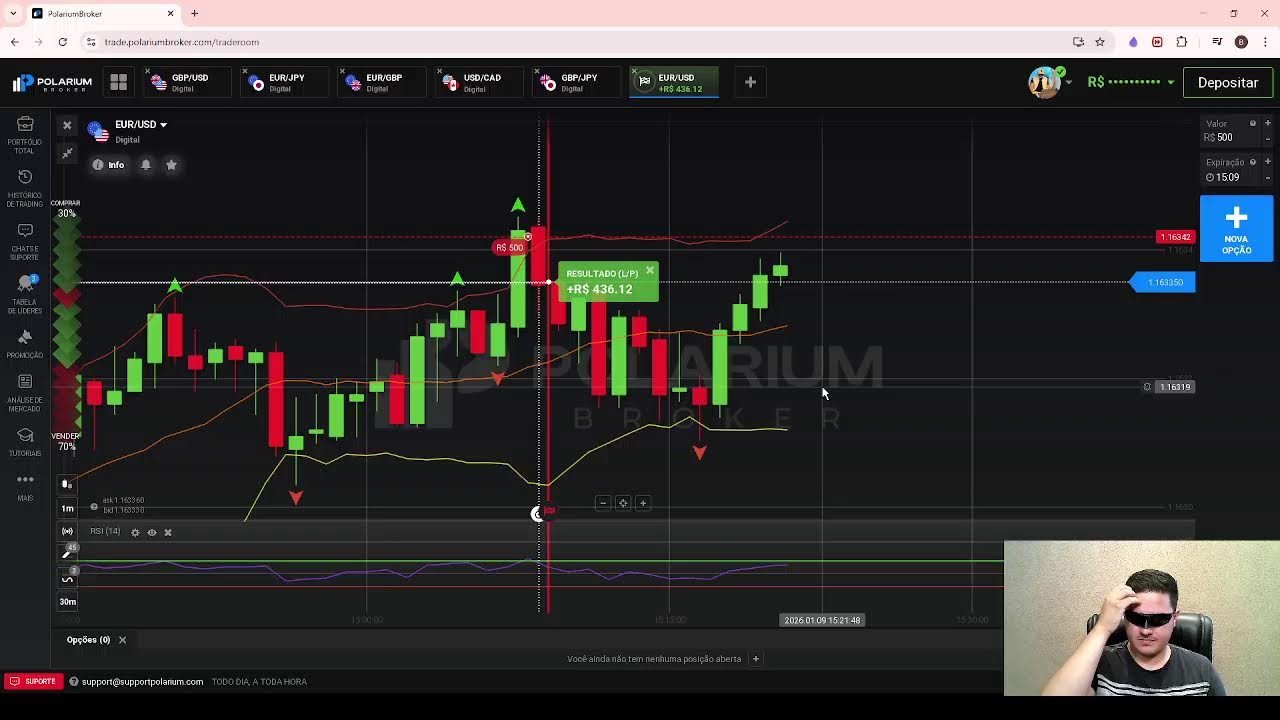Select the USD/CAD Digital tab
This screenshot has width=1280, height=720.
478,82
